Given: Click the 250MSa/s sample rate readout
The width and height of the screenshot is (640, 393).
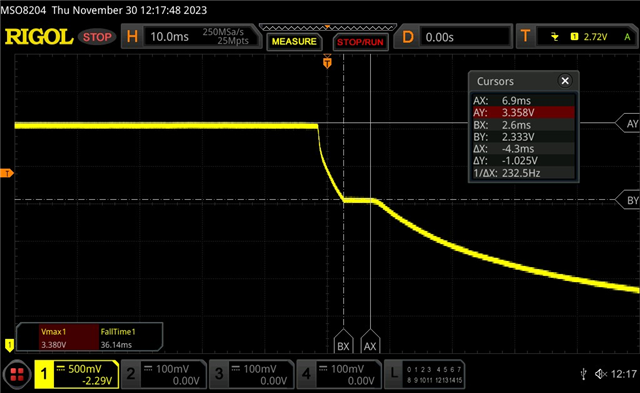Looking at the screenshot, I should coord(223,32).
